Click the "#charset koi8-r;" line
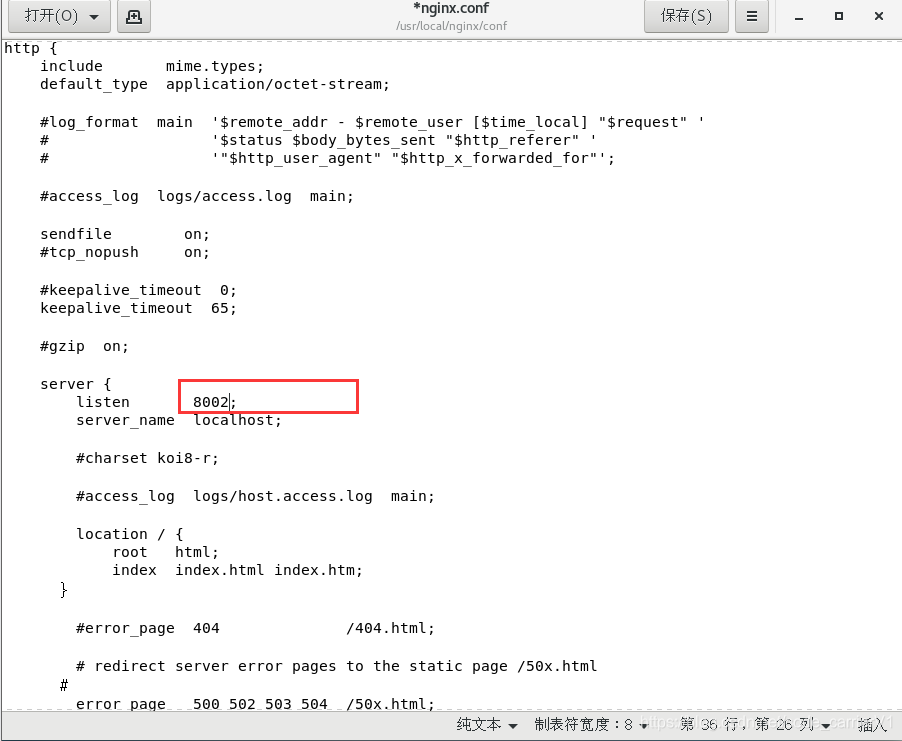 147,459
